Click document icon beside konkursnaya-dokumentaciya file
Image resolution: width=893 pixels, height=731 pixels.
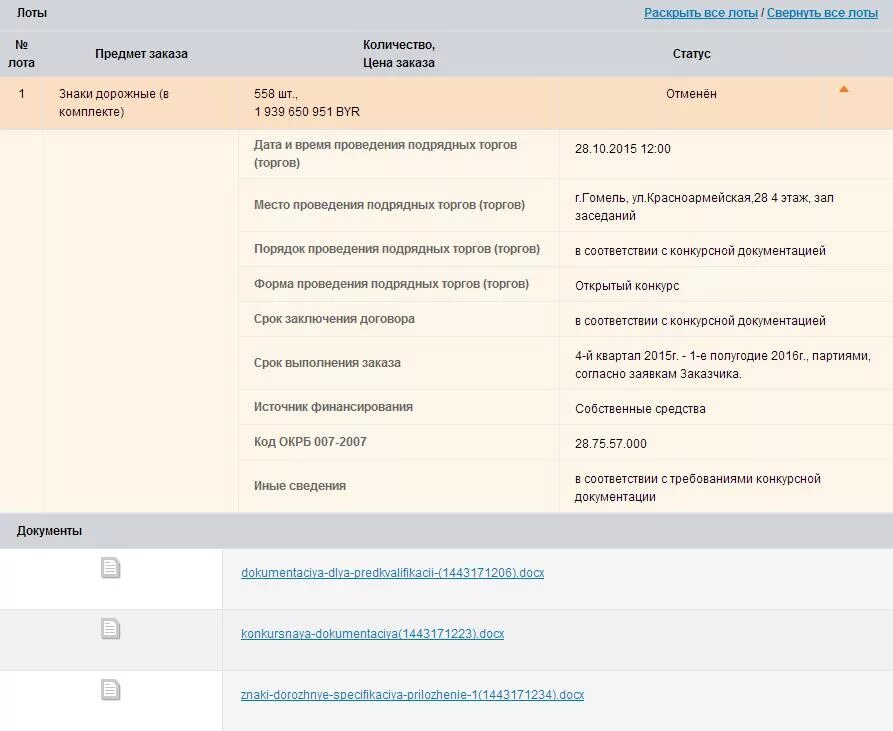[x=110, y=629]
